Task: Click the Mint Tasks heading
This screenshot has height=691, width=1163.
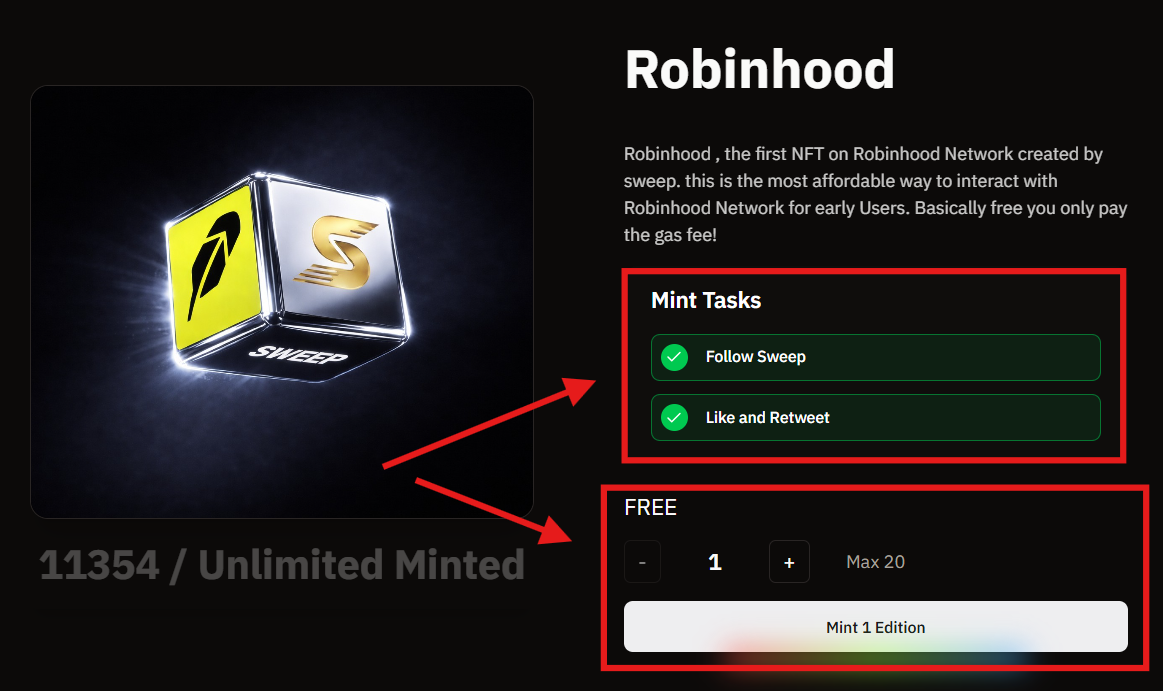Action: coord(706,300)
